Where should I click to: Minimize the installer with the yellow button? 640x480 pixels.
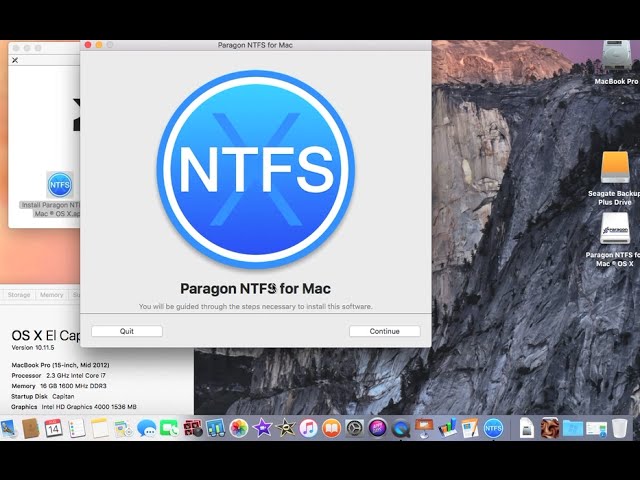click(x=99, y=45)
